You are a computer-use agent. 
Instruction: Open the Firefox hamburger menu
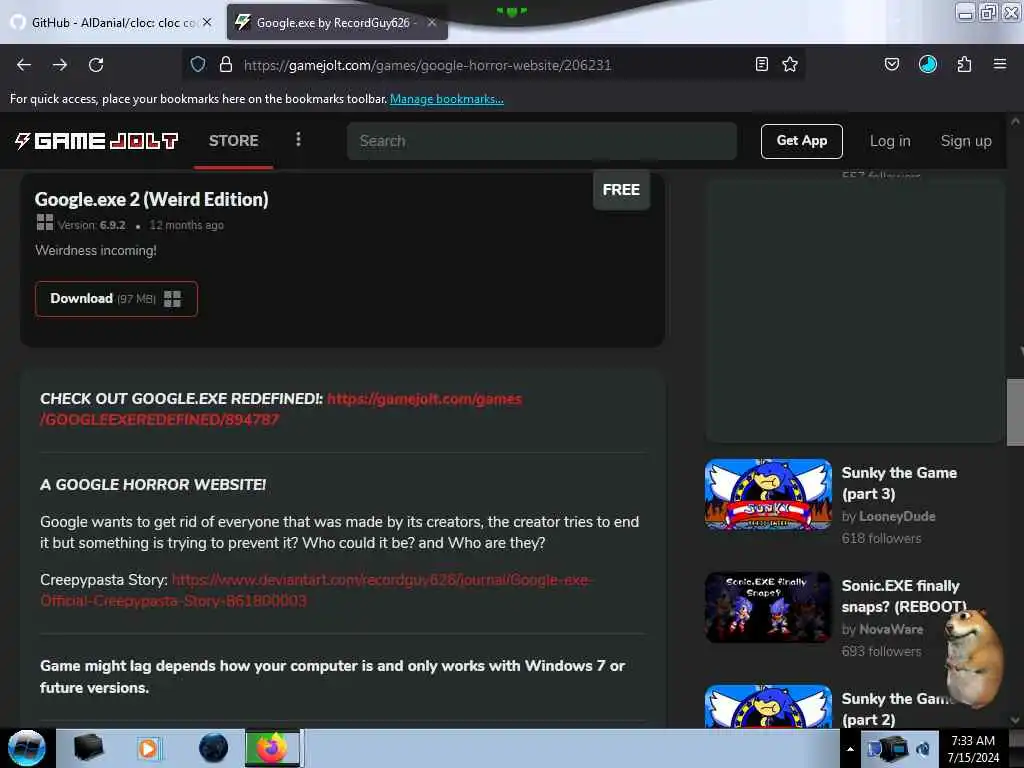[x=1000, y=64]
